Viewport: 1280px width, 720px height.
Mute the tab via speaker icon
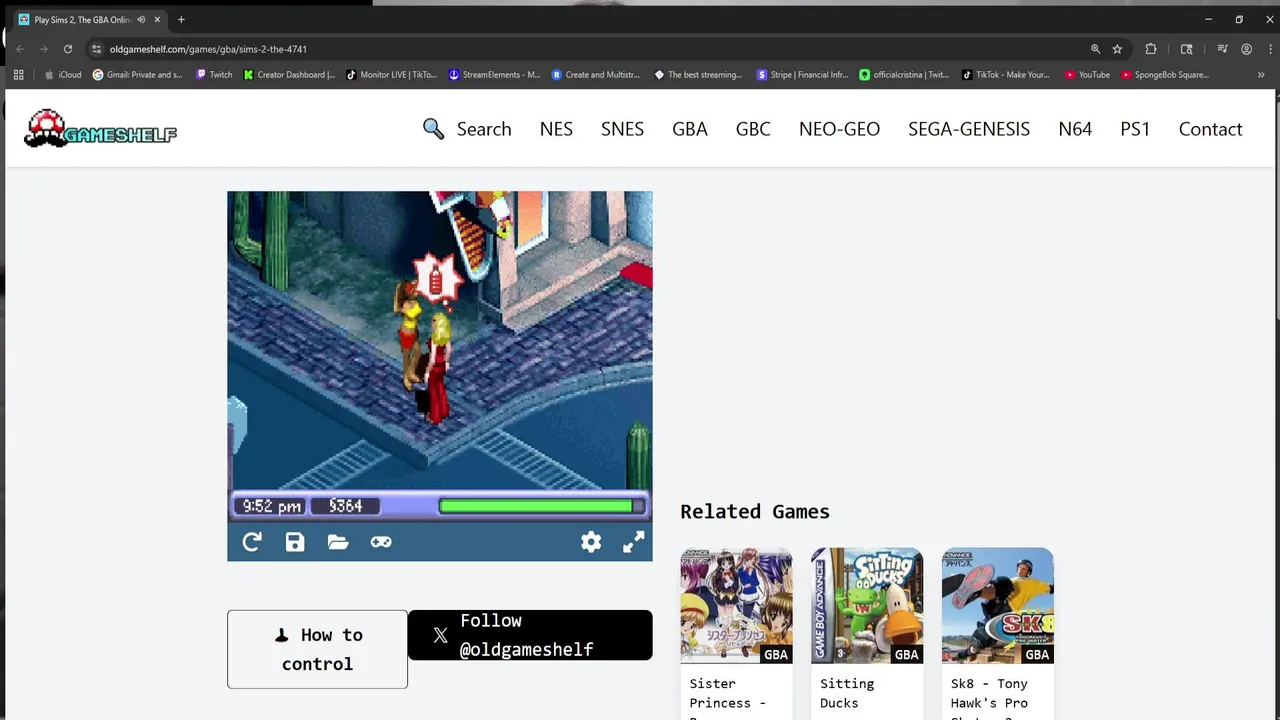coord(141,20)
